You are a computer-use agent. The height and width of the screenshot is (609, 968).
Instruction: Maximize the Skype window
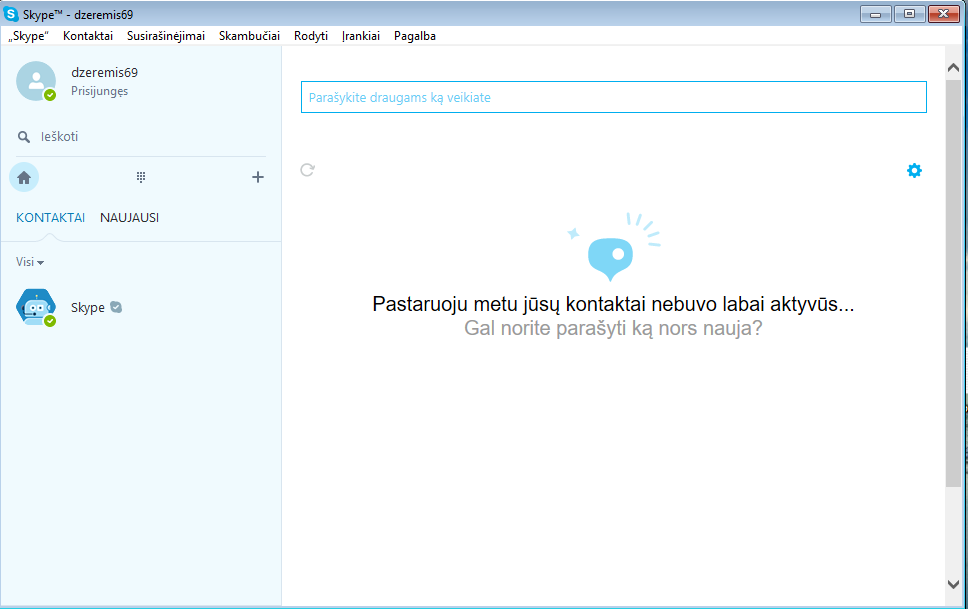click(909, 14)
